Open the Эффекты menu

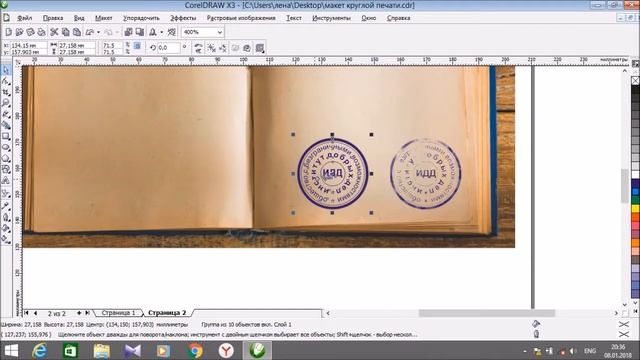point(183,18)
